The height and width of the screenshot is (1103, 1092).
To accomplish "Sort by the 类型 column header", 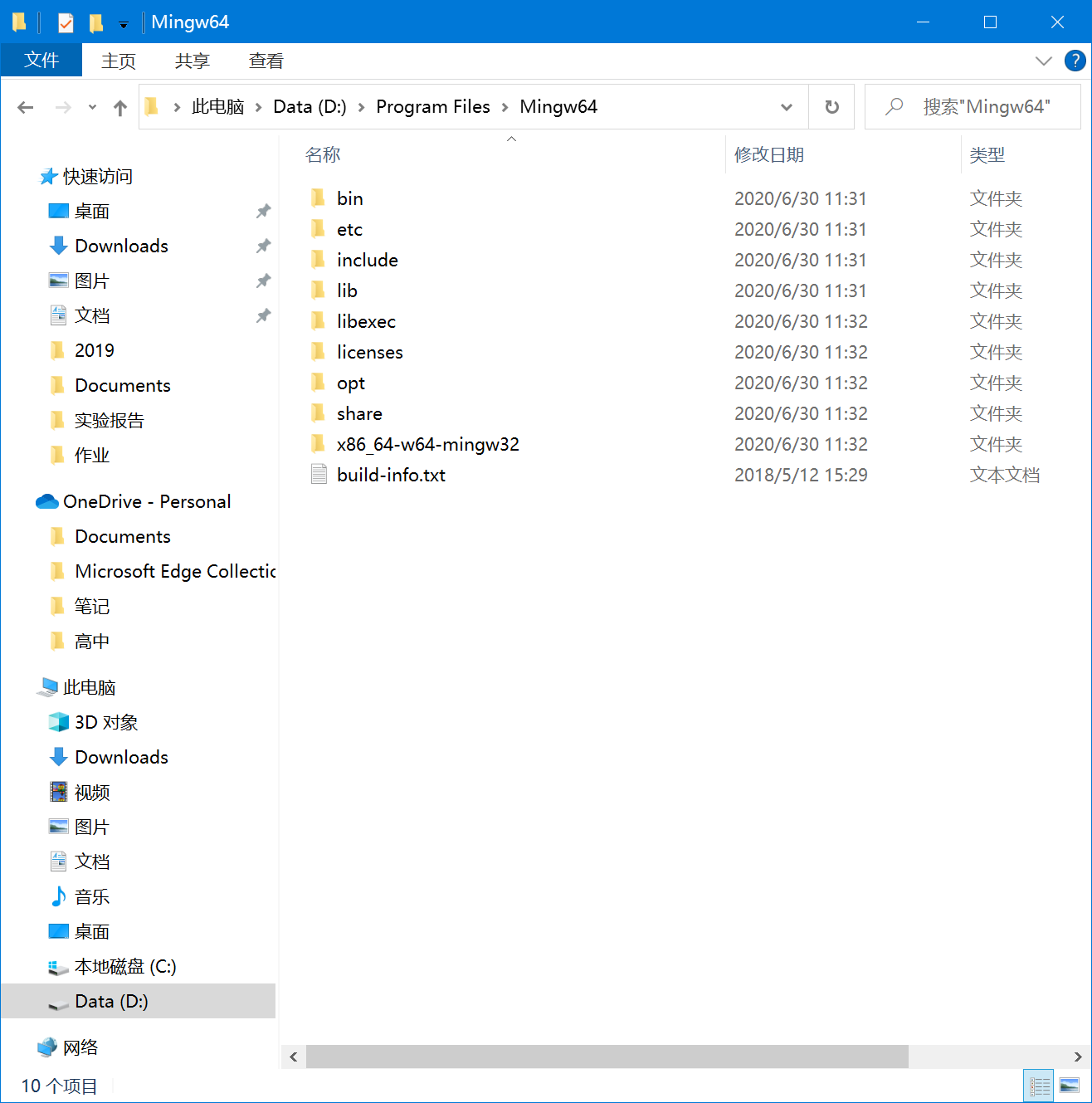I will pos(987,155).
